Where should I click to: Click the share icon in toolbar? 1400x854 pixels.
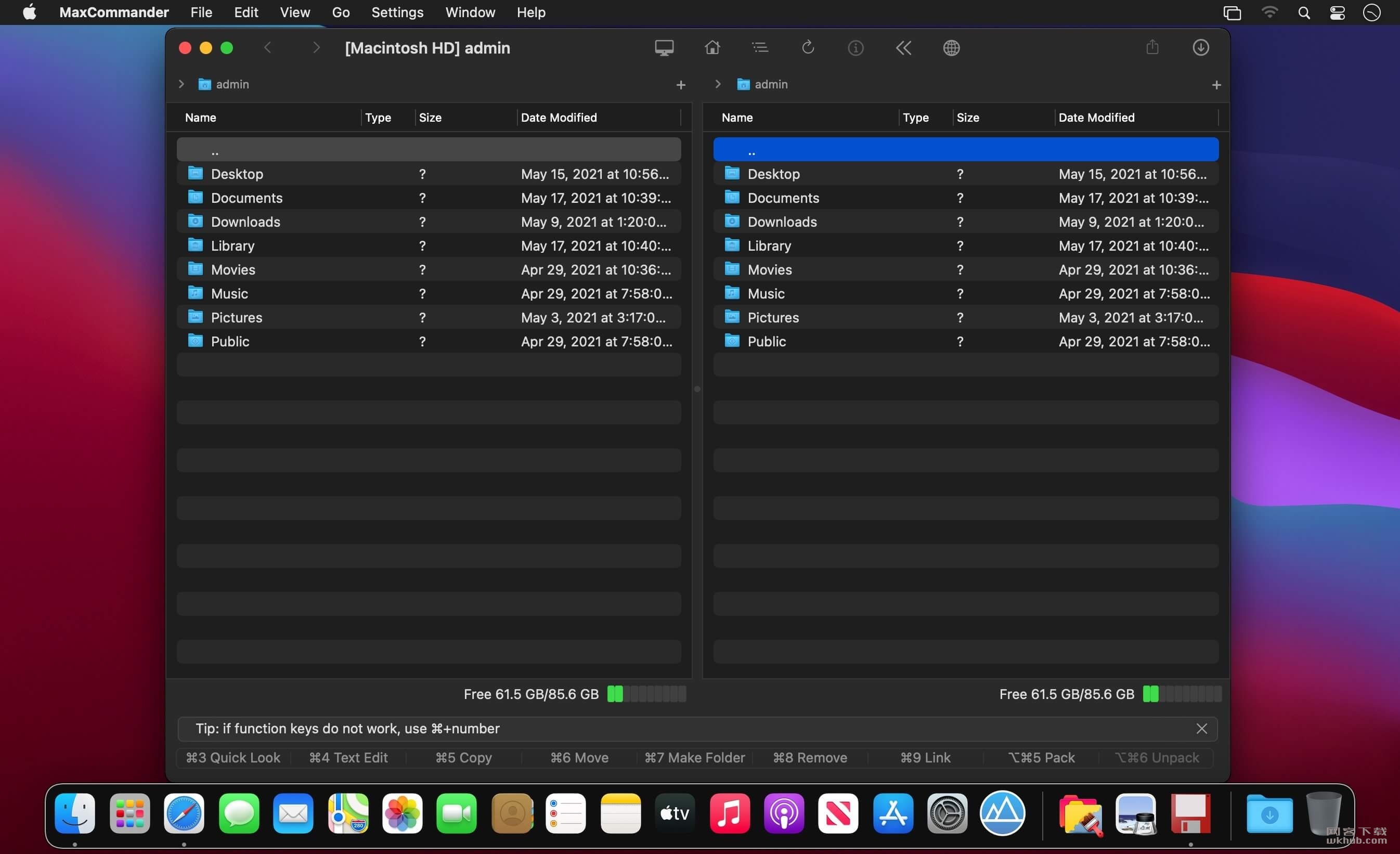click(x=1152, y=47)
